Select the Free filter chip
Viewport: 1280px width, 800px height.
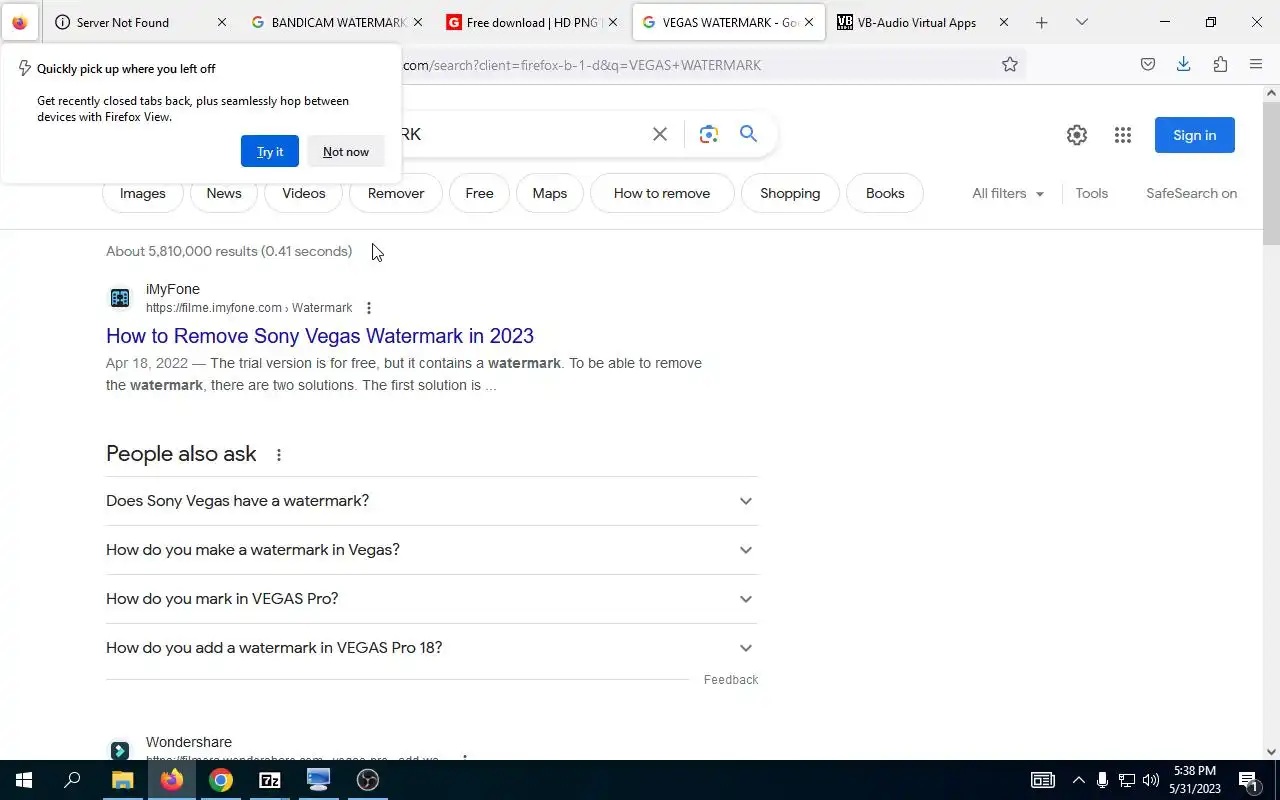coord(479,193)
